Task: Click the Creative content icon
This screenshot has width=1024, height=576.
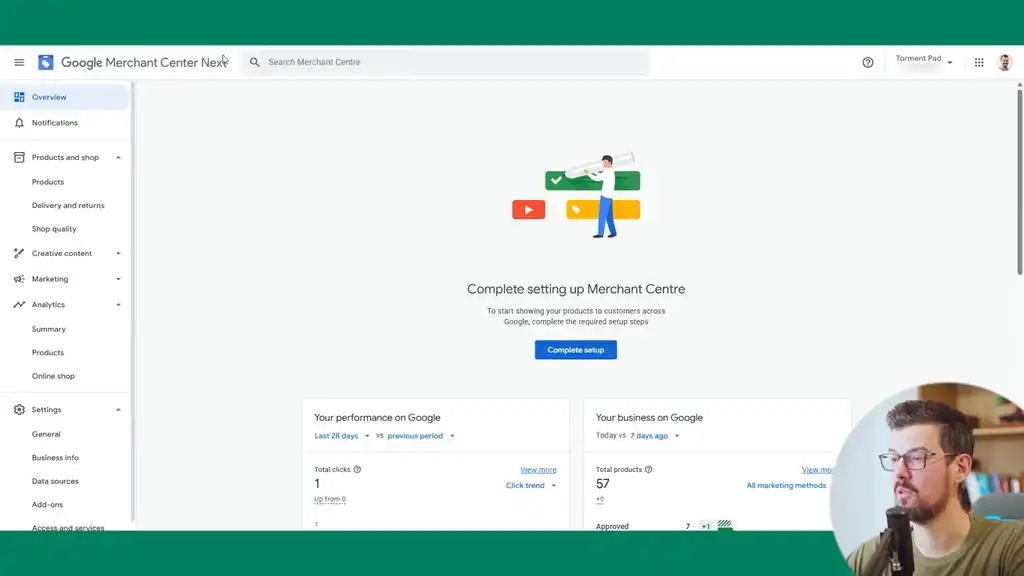Action: point(19,253)
